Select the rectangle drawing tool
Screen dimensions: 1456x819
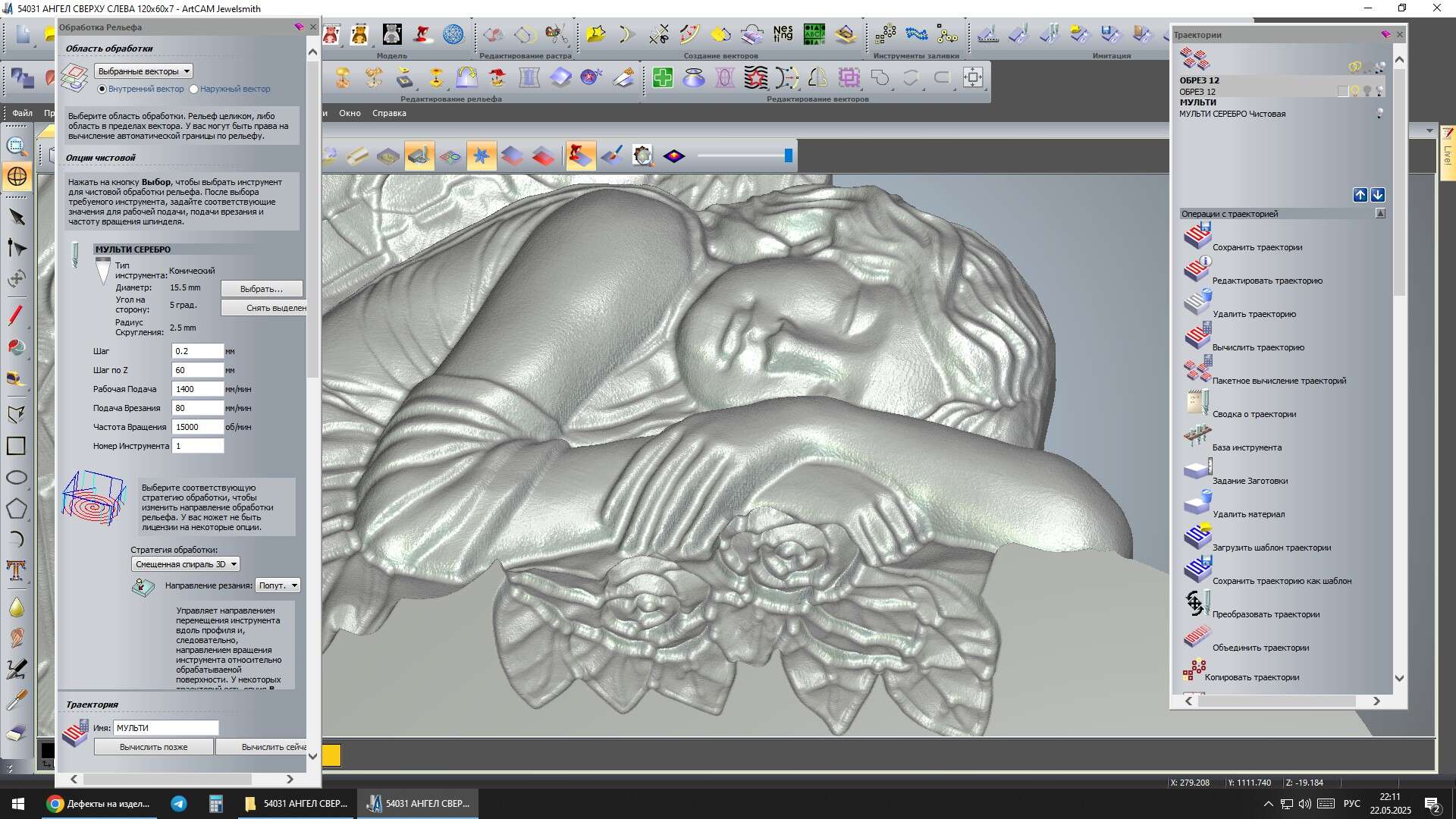pyautogui.click(x=17, y=446)
